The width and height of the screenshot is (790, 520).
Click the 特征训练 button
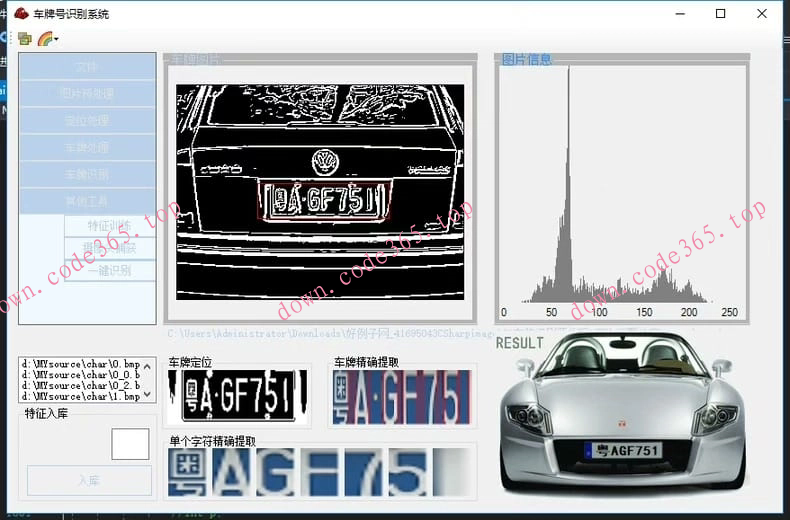coord(109,226)
